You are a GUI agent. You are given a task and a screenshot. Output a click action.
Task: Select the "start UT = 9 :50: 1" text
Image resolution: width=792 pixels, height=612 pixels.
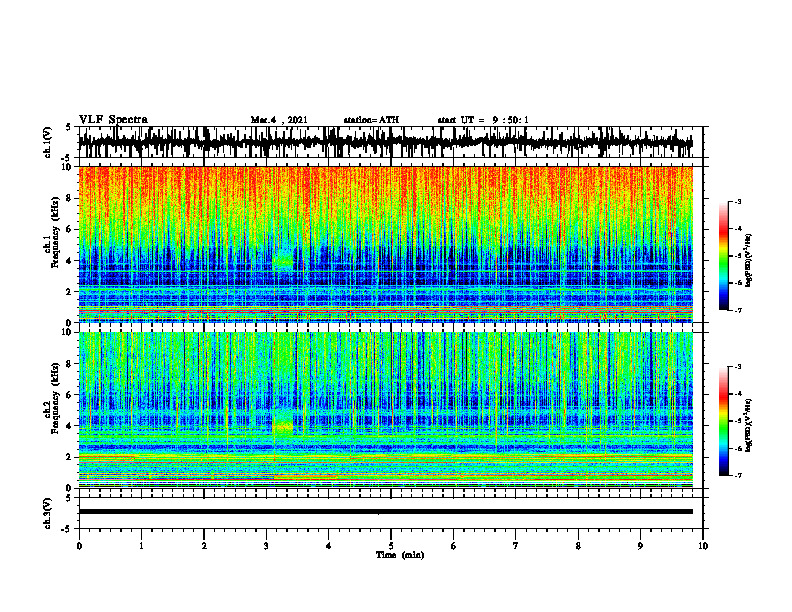(x=483, y=120)
